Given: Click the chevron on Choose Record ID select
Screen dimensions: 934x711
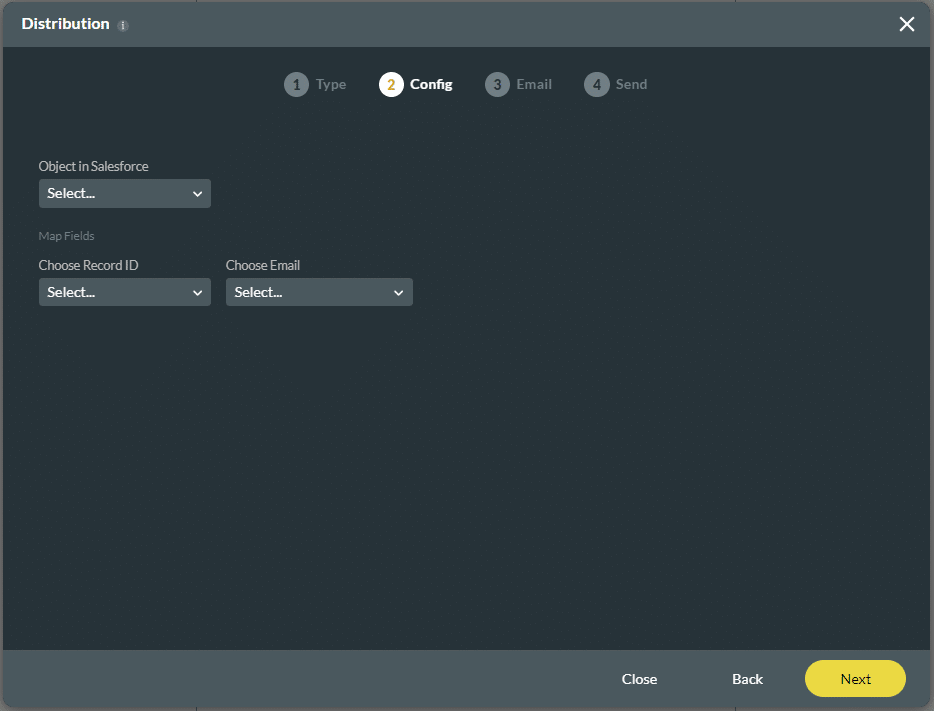Looking at the screenshot, I should (198, 292).
